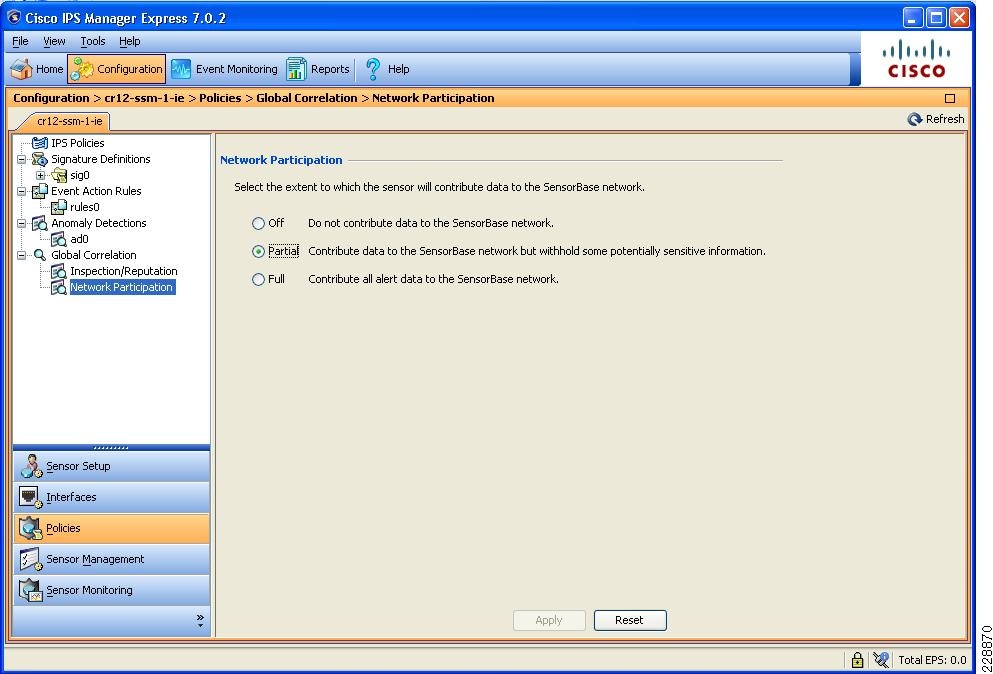Image resolution: width=993 pixels, height=674 pixels.
Task: Open the Sensor Setup section
Action: click(111, 466)
